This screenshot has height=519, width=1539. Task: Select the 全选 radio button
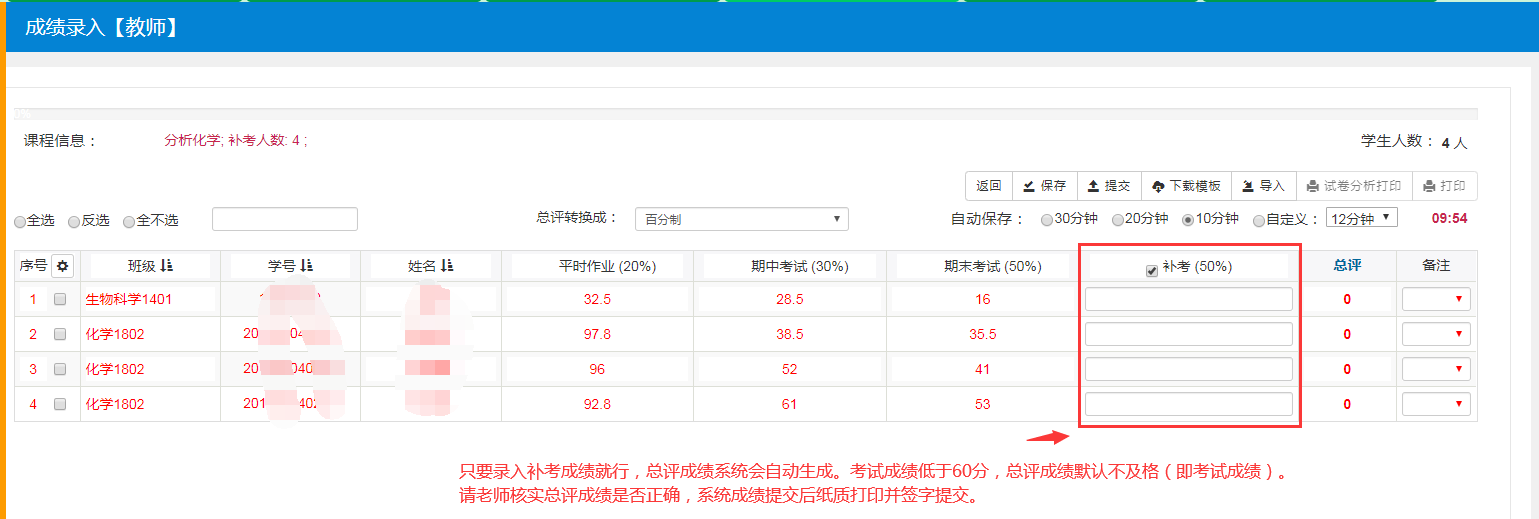(20, 221)
